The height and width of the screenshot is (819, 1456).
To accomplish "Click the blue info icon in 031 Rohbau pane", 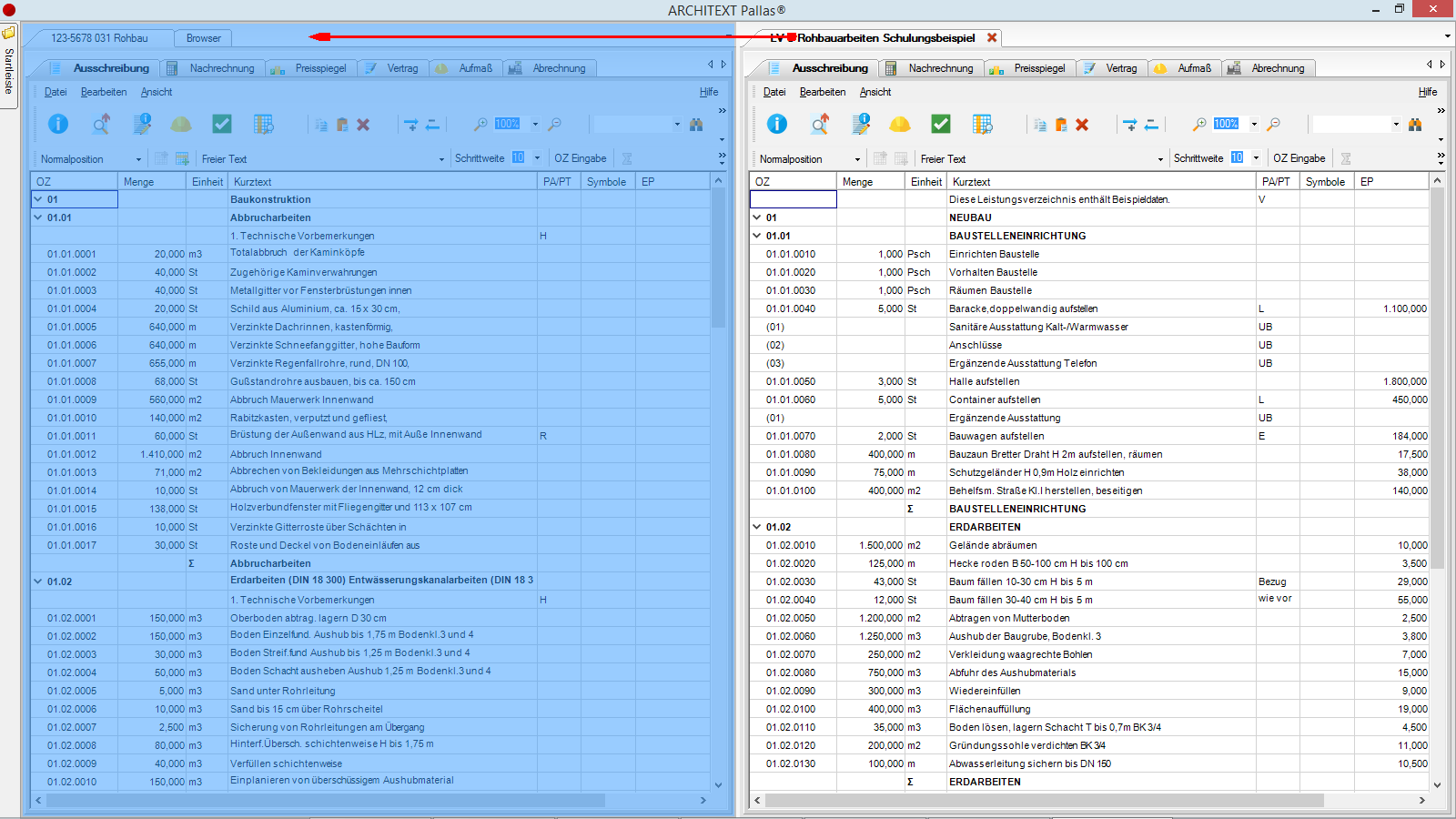I will tap(58, 124).
